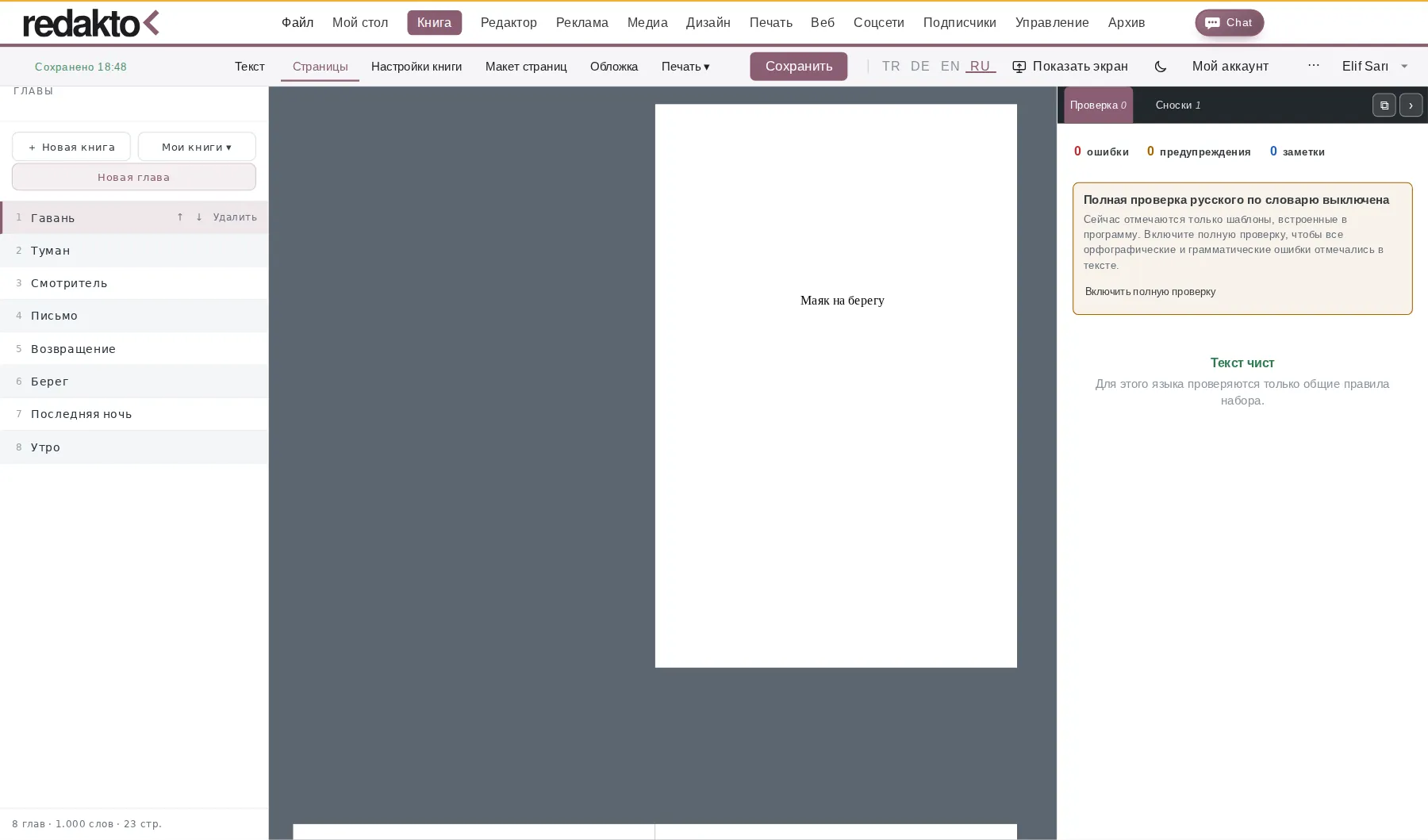This screenshot has width=1428, height=840.
Task: Move Гавань chapter up arrow
Action: point(180,217)
